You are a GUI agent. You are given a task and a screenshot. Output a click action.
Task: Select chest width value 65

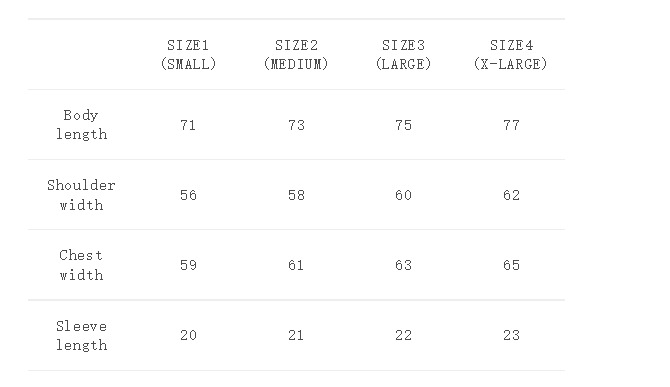(511, 265)
